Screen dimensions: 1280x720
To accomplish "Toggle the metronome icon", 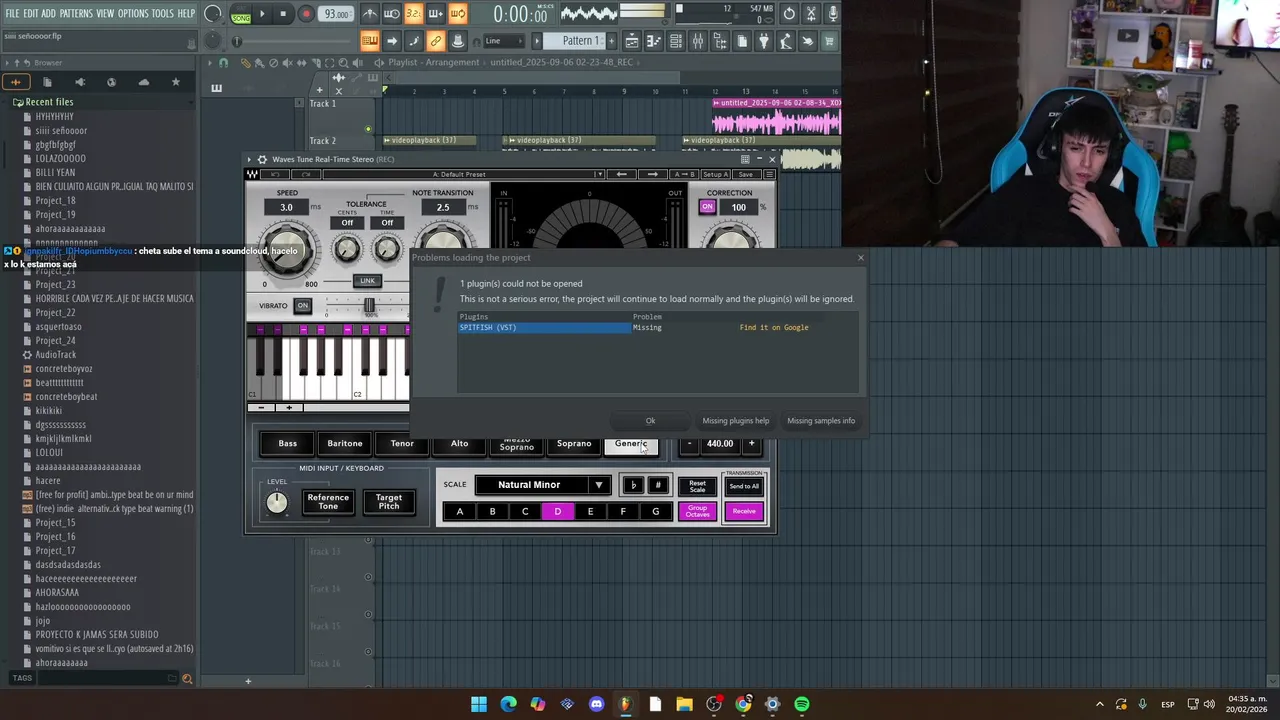I will [x=370, y=14].
